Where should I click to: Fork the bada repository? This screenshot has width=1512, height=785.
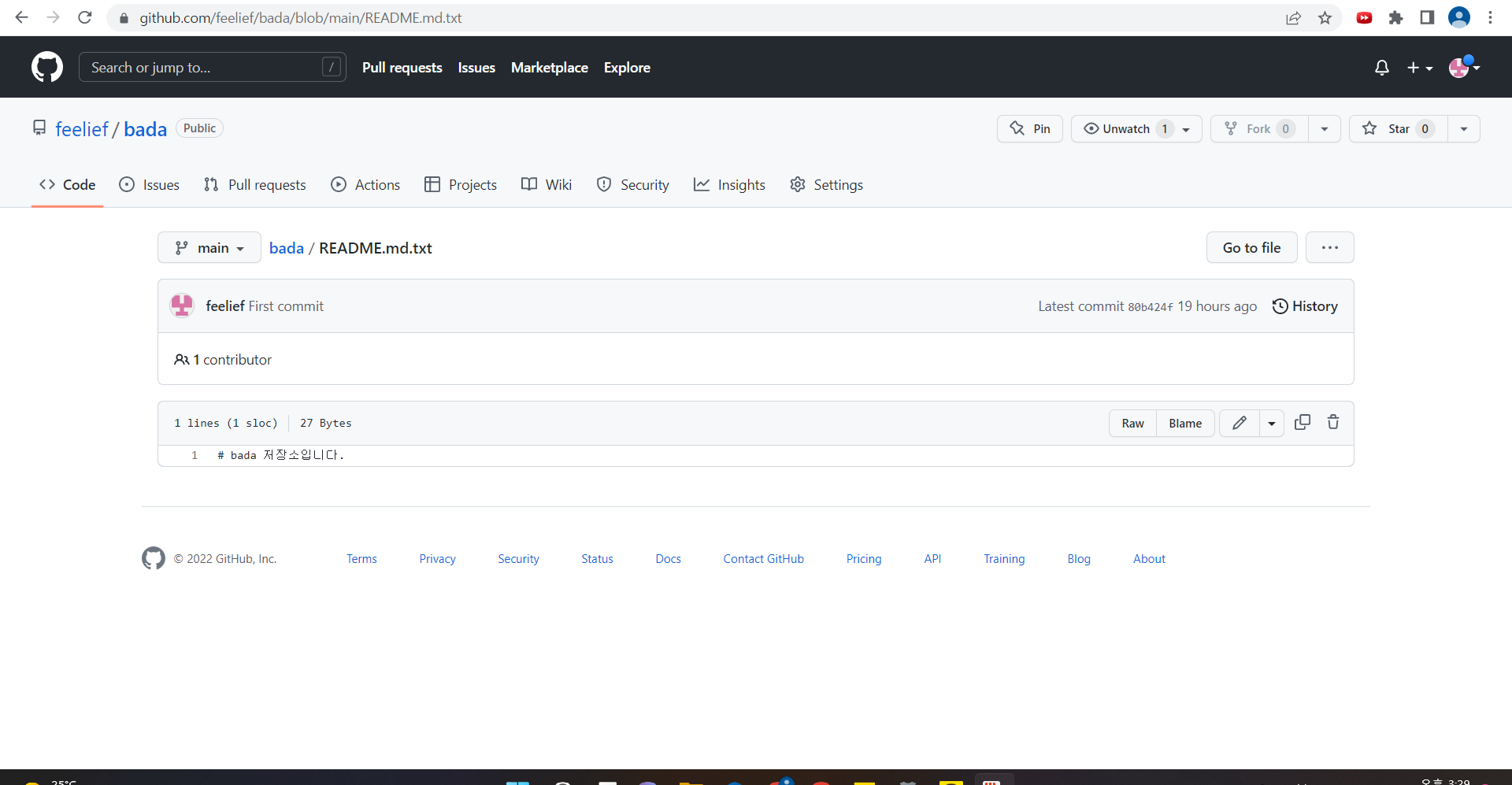(x=1258, y=128)
